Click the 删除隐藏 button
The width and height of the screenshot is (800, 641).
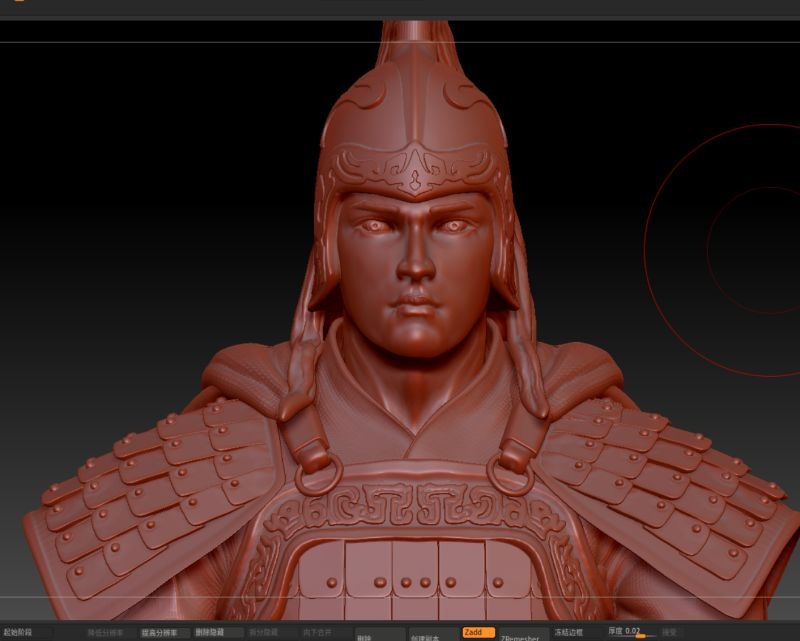click(218, 632)
